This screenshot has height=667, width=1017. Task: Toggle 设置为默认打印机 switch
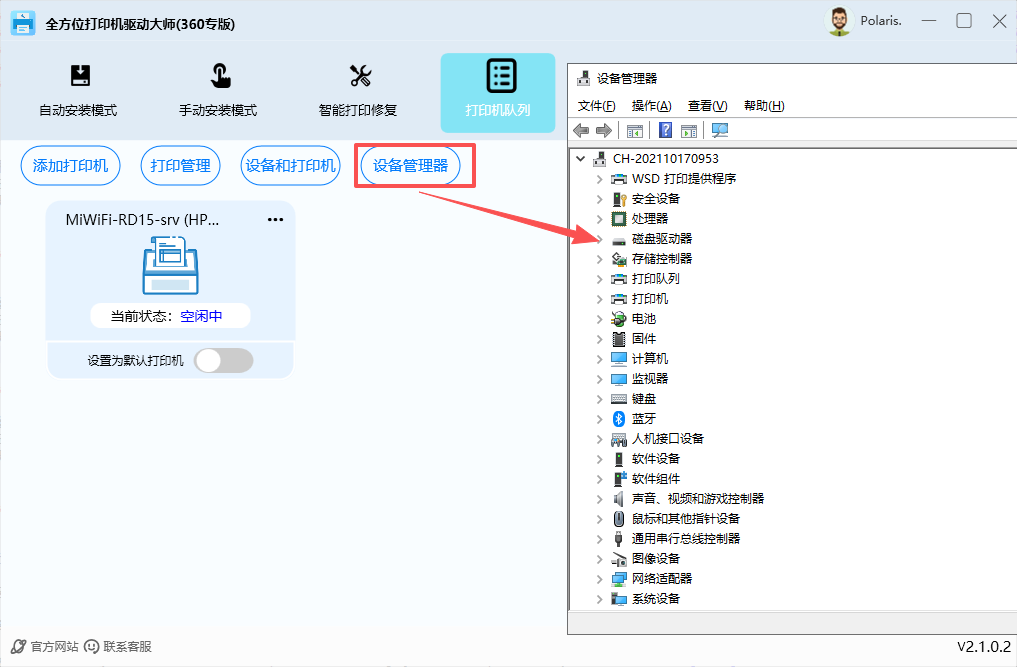click(223, 361)
